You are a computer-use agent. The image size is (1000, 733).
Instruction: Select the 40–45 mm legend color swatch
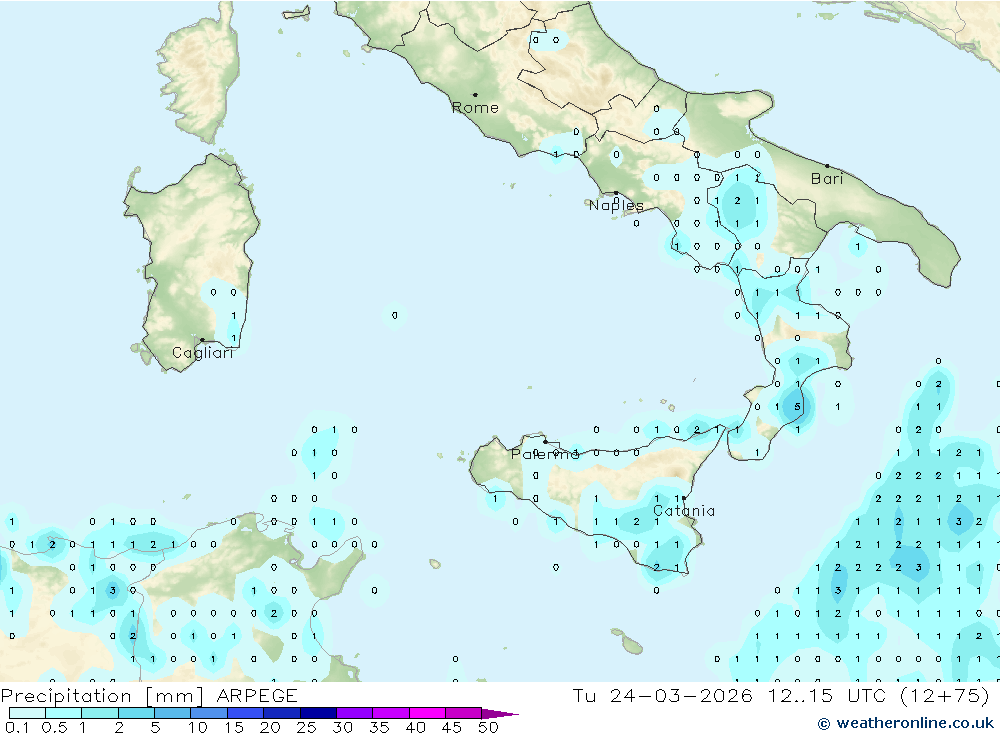pos(427,713)
